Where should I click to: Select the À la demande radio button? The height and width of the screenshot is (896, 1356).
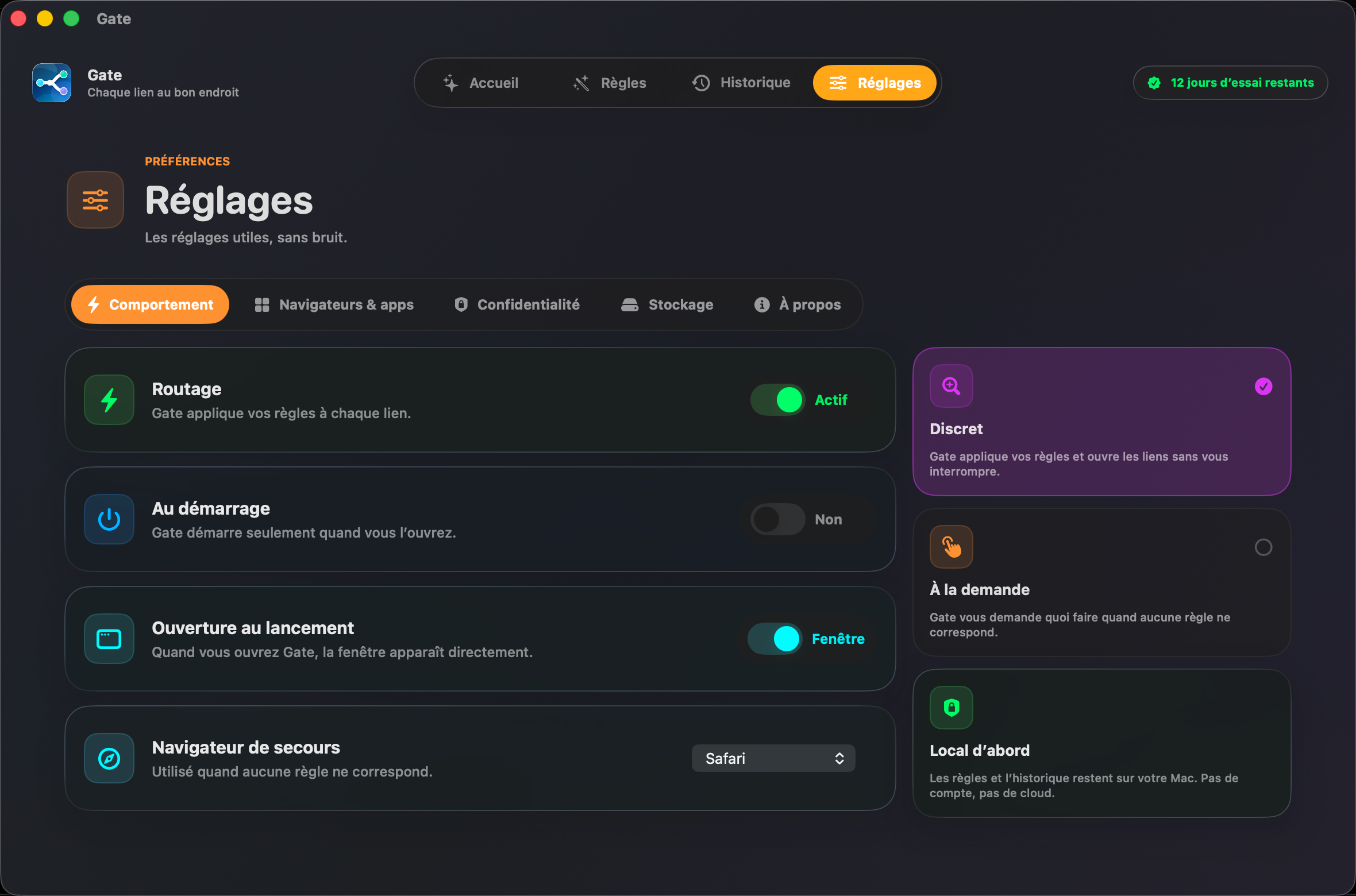point(1263,547)
